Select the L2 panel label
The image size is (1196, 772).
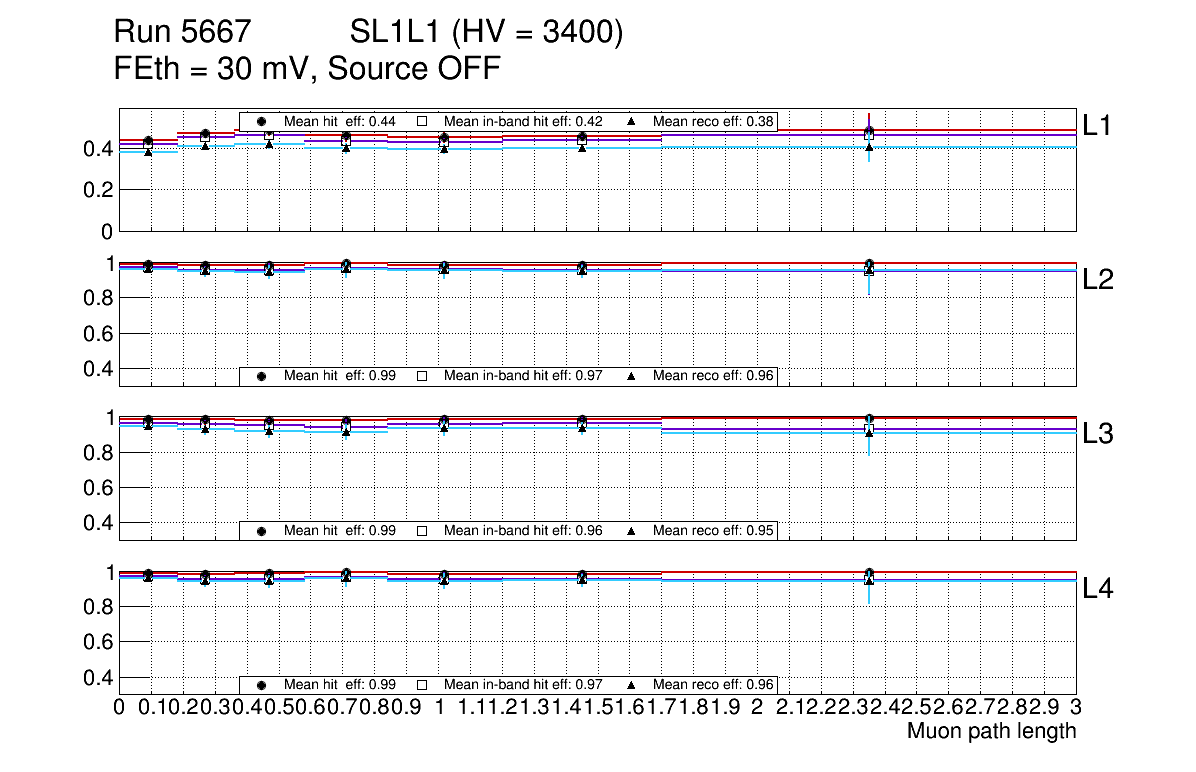[x=1098, y=280]
